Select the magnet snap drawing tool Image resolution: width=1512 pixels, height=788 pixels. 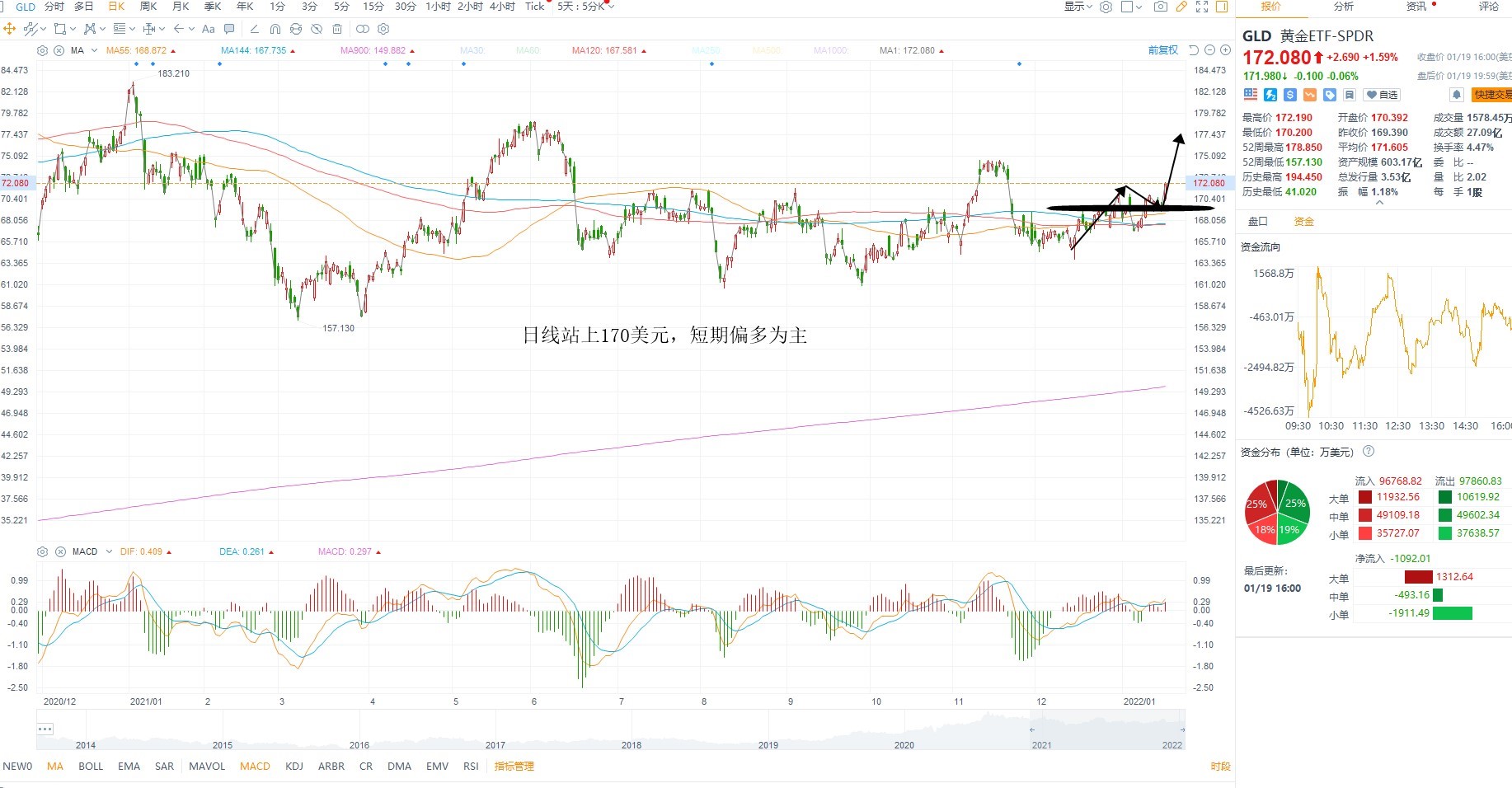275,29
